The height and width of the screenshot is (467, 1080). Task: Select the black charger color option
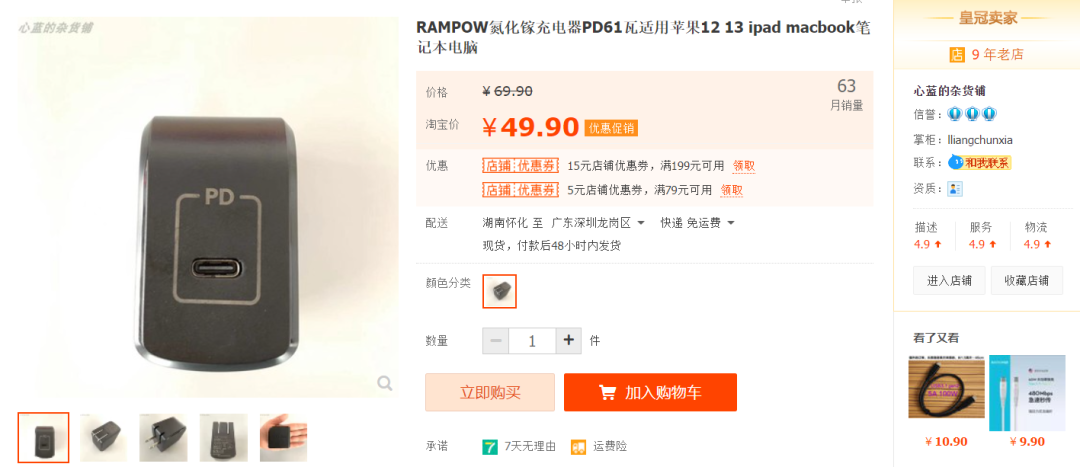pos(500,291)
